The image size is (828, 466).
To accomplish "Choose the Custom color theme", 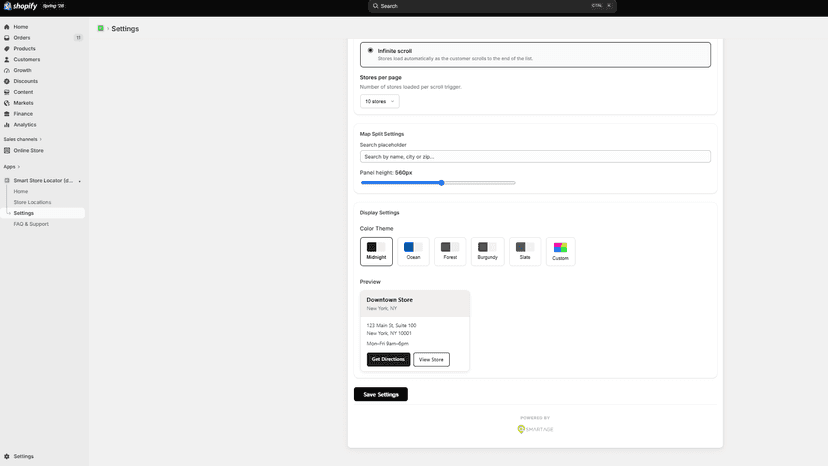I will (x=560, y=251).
